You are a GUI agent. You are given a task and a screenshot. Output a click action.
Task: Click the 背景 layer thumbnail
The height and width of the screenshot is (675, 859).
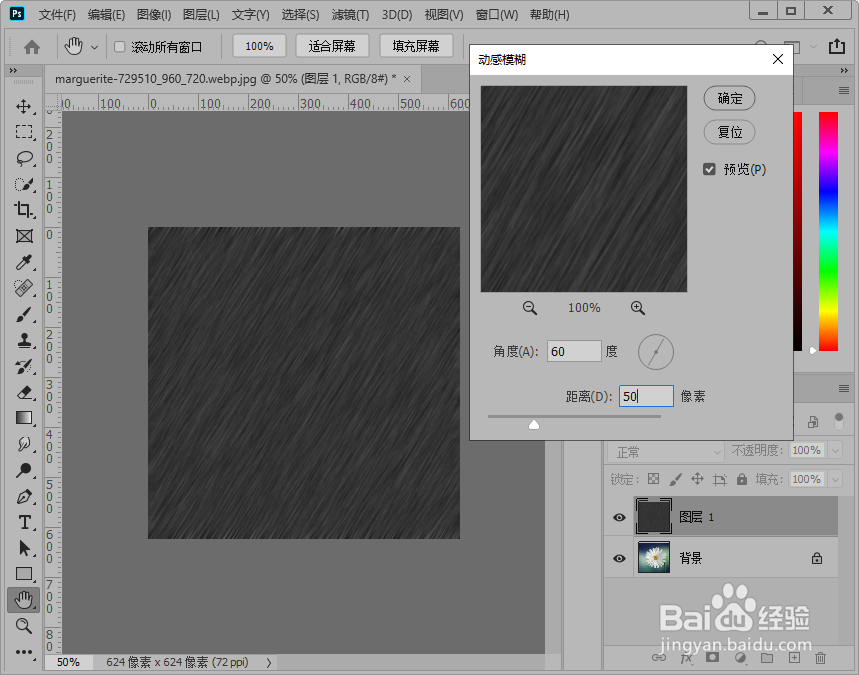[x=654, y=558]
